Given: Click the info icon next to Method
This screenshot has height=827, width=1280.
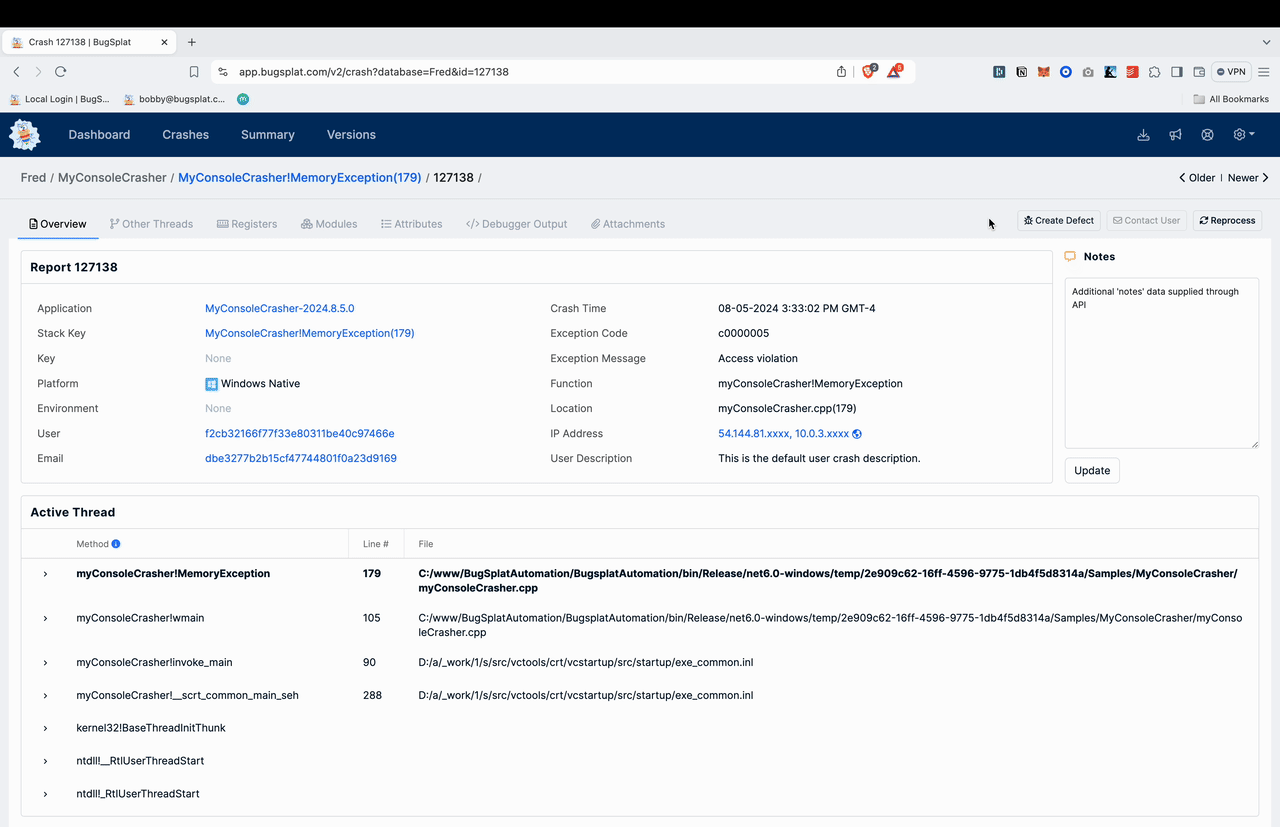Looking at the screenshot, I should click(116, 544).
